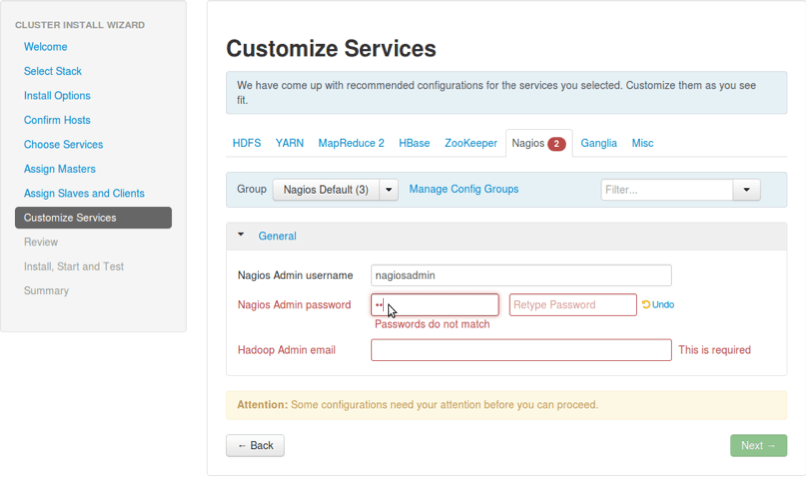
Task: Select the MapReduce 2 tab
Action: [351, 143]
